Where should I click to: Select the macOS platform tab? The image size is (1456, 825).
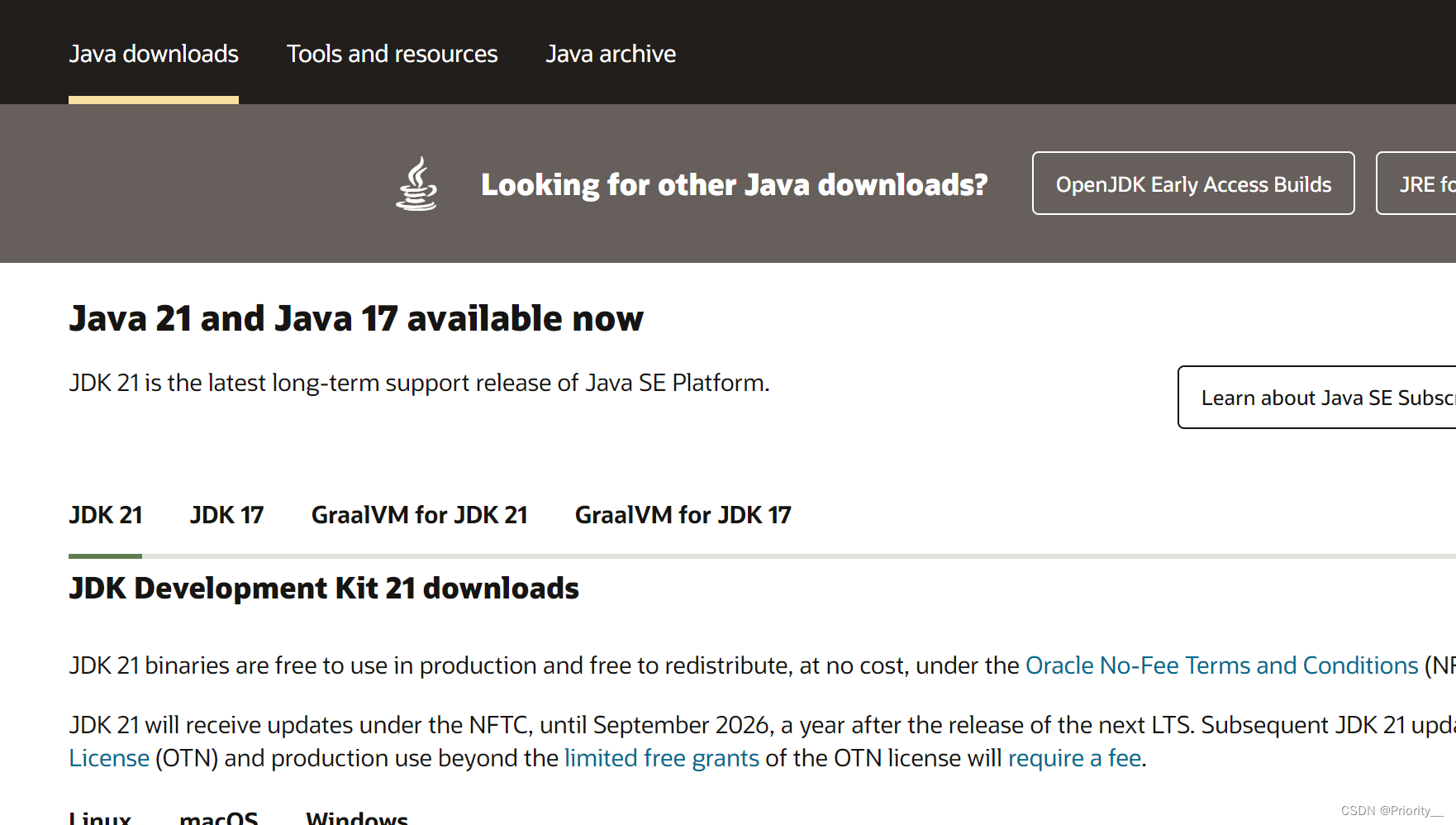(218, 817)
